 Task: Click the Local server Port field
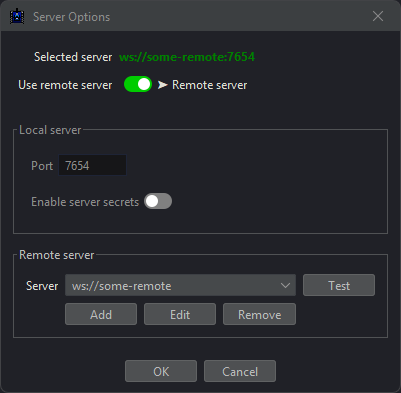pos(92,165)
